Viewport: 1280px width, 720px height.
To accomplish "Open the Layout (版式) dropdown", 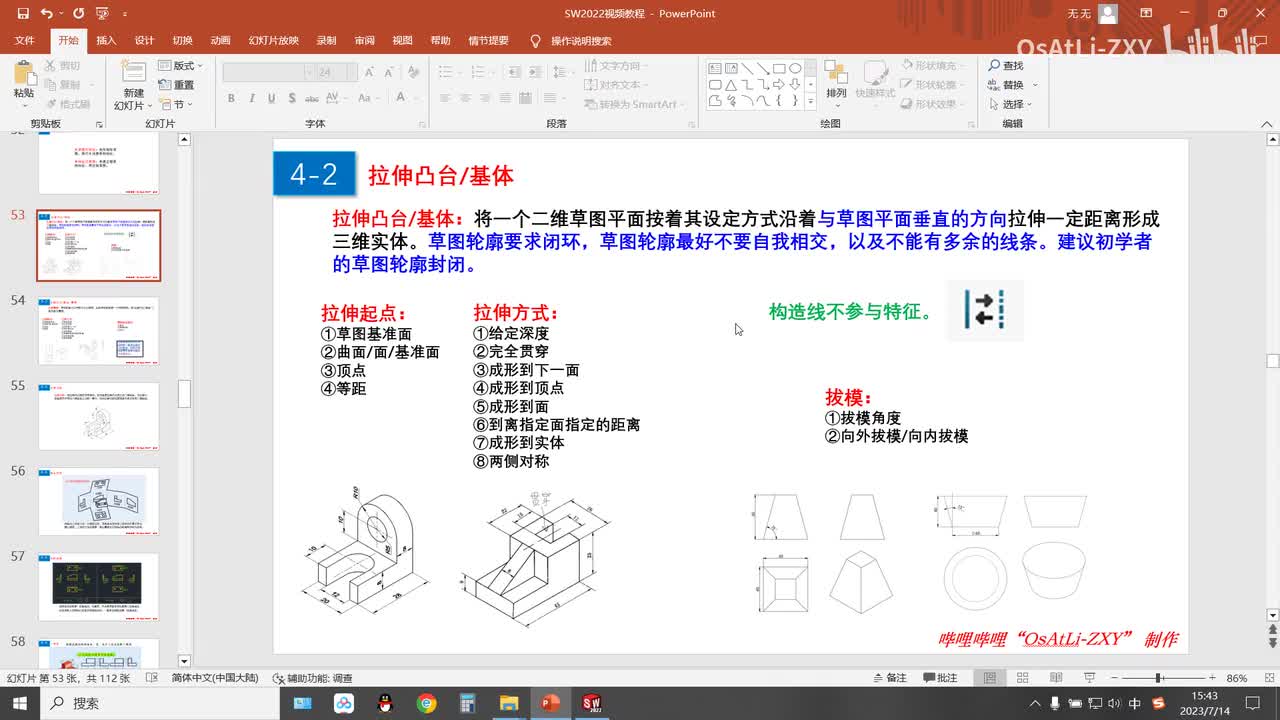I will [178, 66].
